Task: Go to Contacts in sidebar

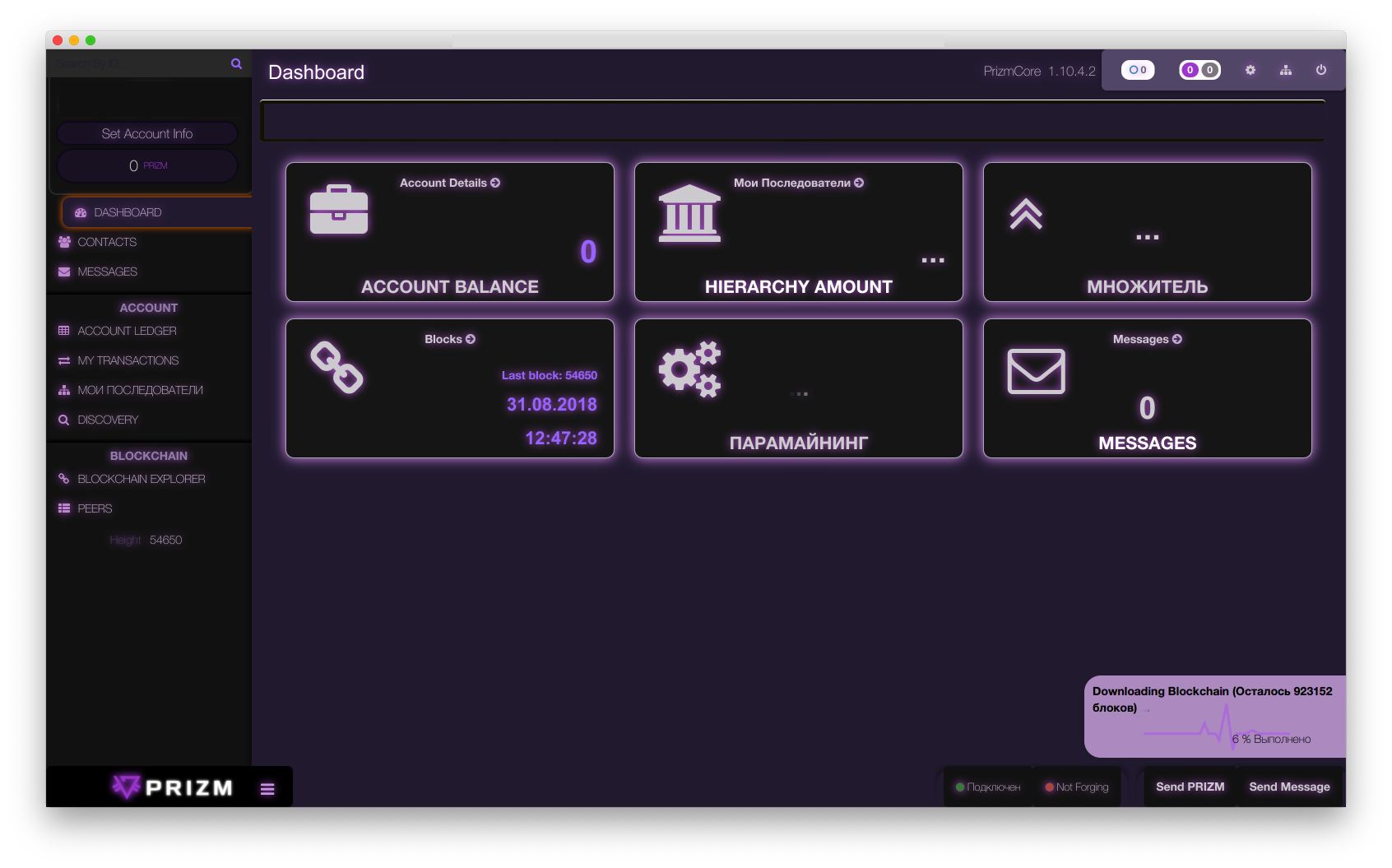Action: coord(107,242)
